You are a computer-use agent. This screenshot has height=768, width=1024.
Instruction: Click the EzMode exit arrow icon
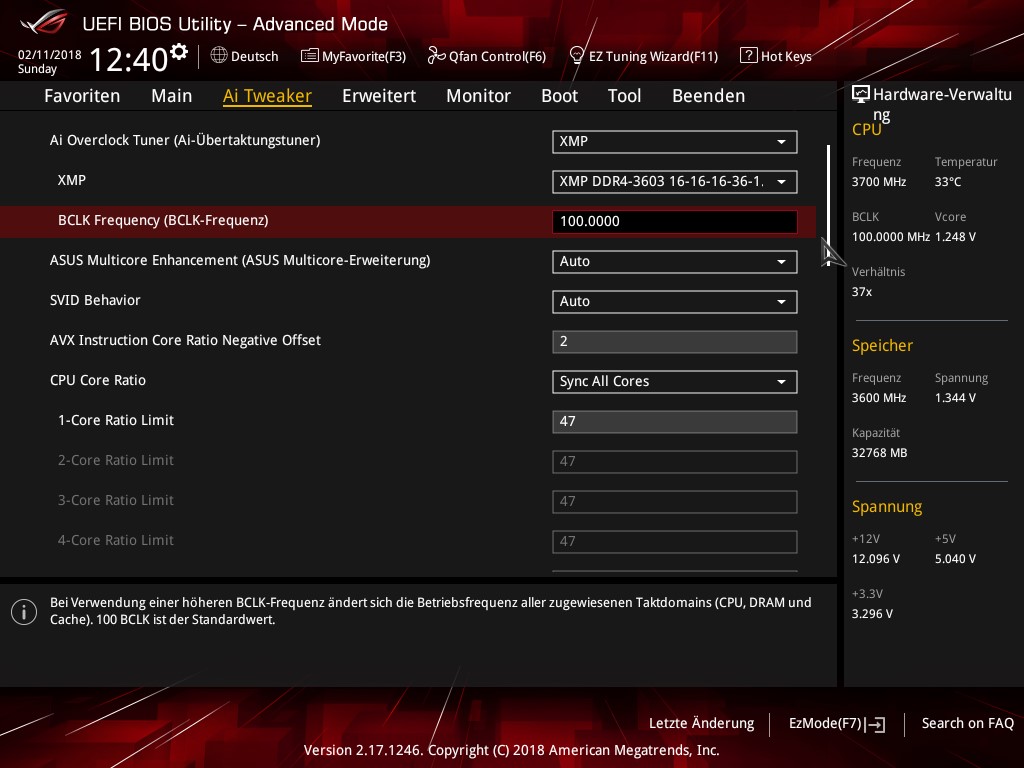pyautogui.click(x=875, y=724)
